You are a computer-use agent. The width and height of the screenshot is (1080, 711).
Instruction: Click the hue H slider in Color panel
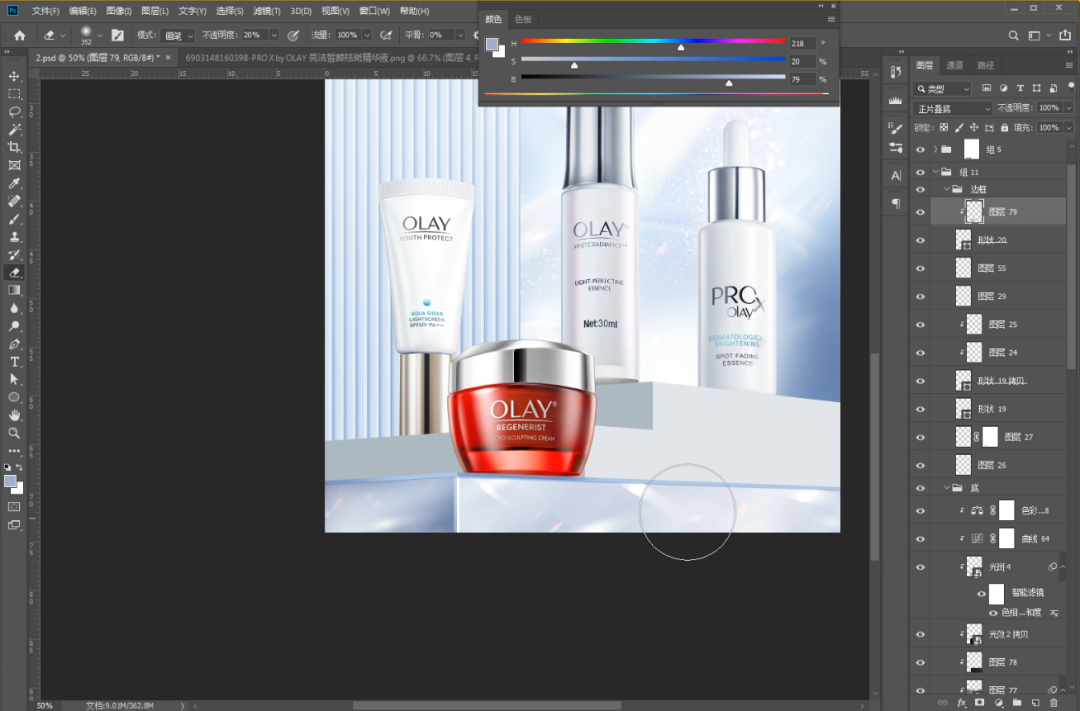click(x=653, y=43)
